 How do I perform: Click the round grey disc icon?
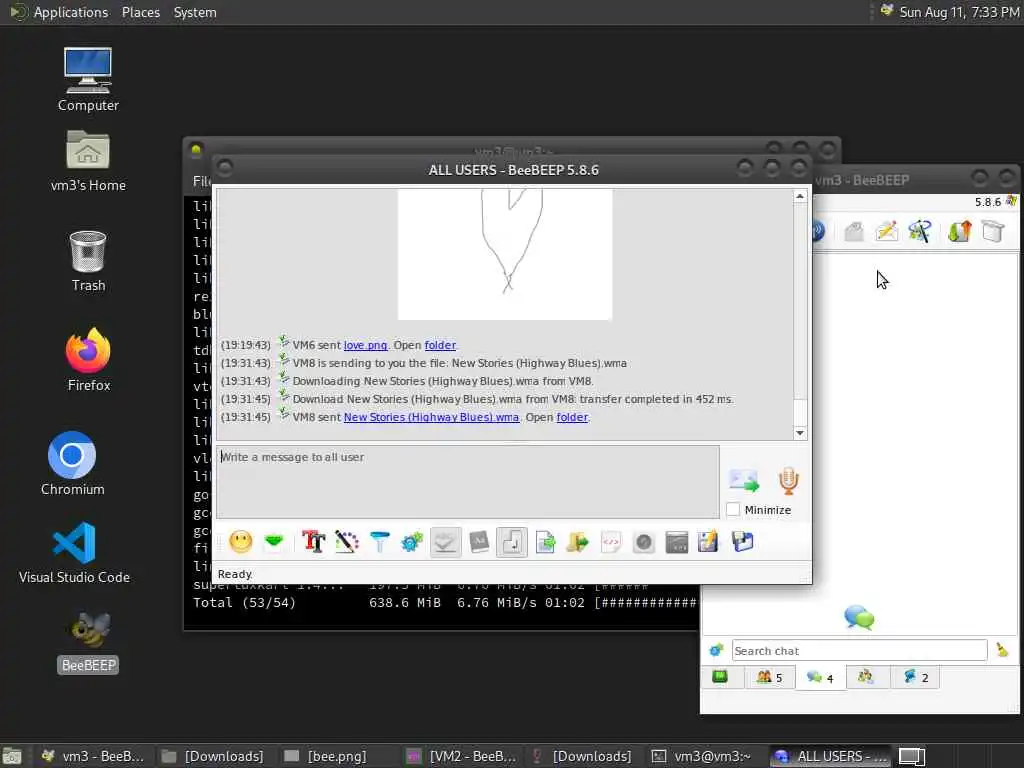coord(643,542)
